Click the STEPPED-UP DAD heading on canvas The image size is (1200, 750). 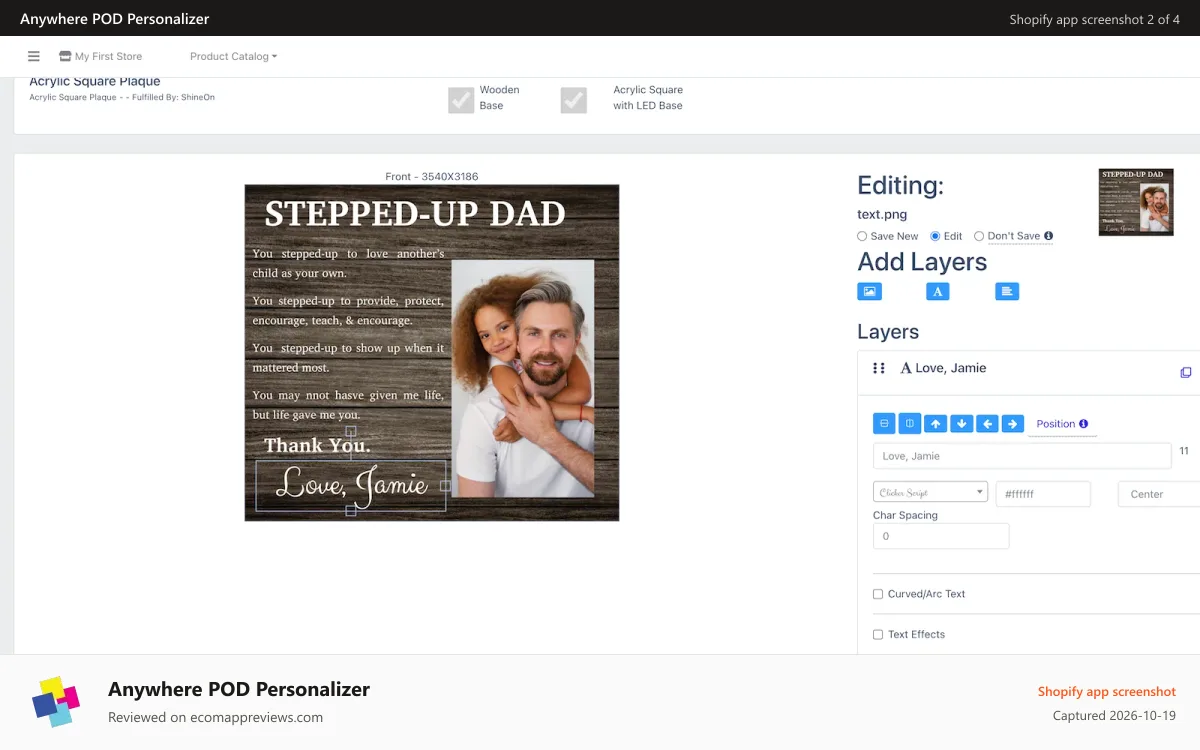pos(415,213)
